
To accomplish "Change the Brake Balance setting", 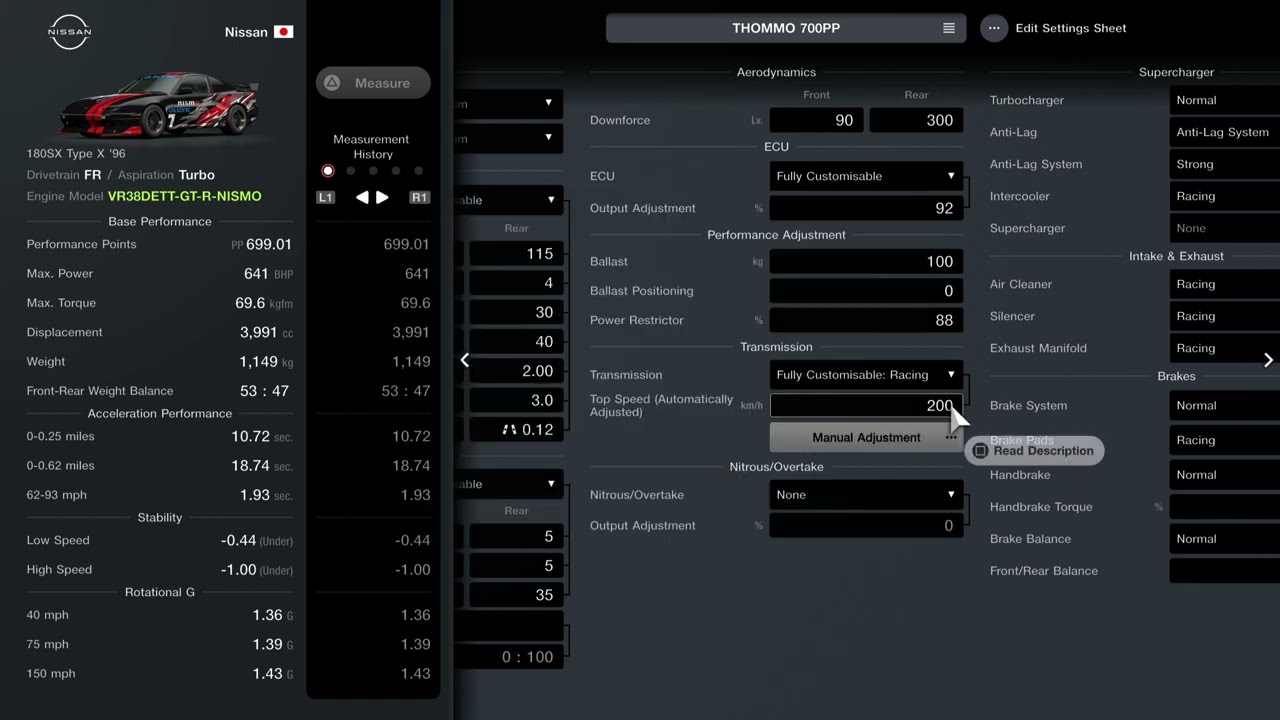I will (x=1224, y=539).
